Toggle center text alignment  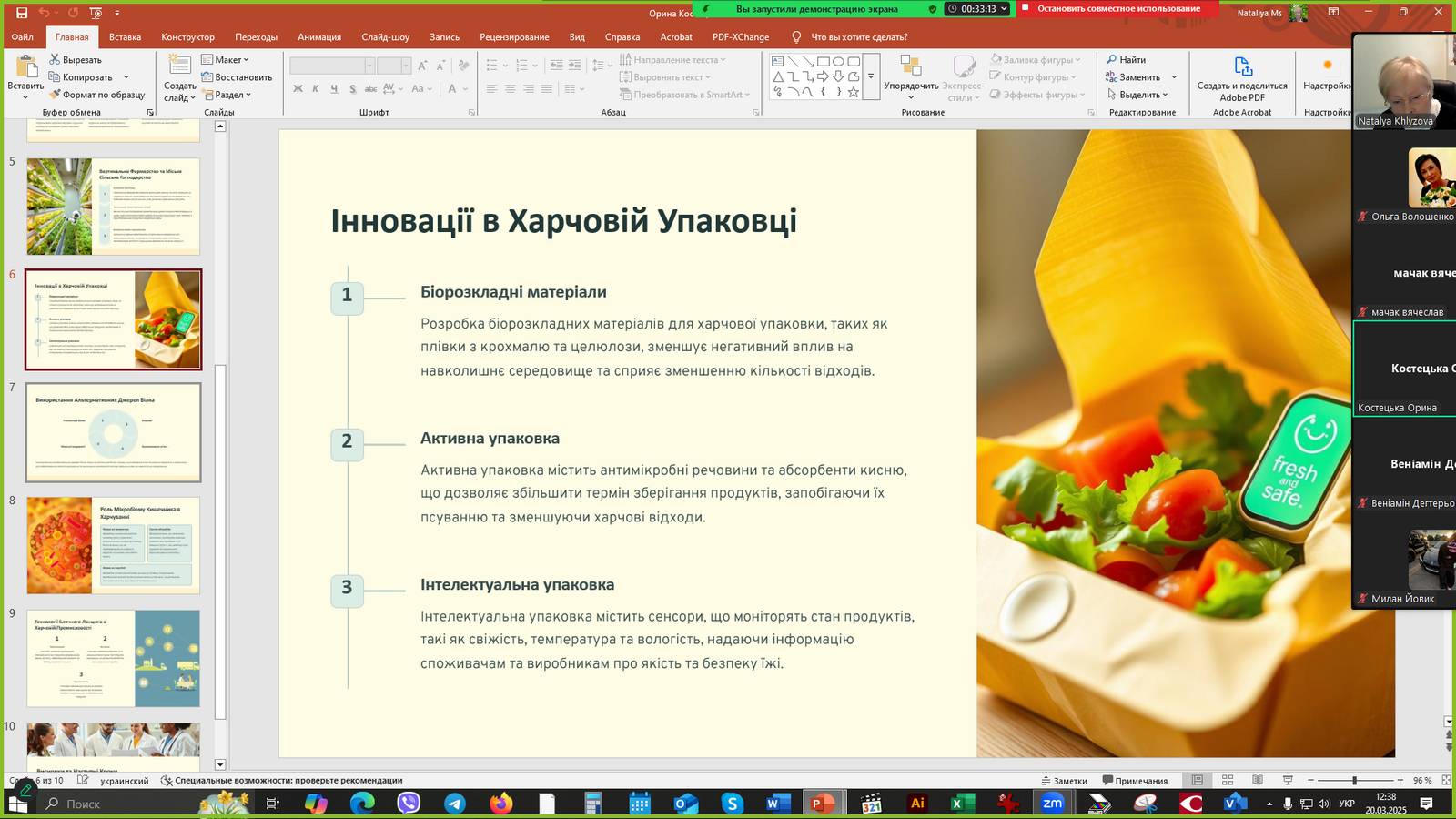[510, 89]
